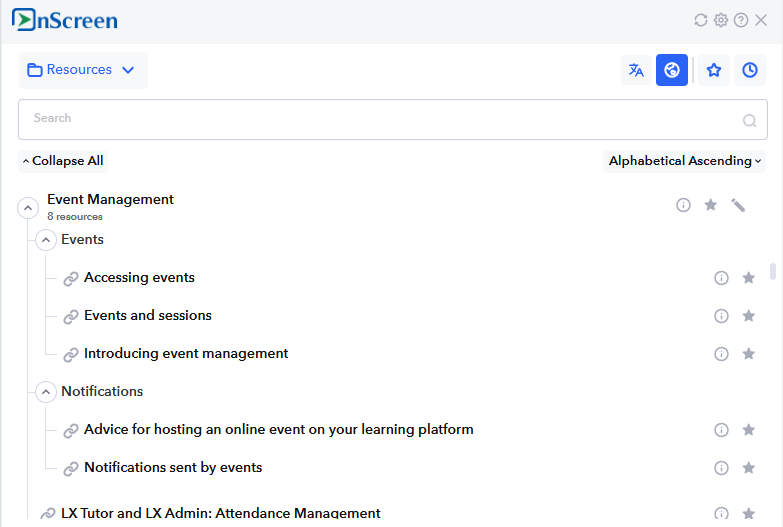Screen dimensions: 783x527
Task: Open recent history clock icon
Action: coord(750,70)
